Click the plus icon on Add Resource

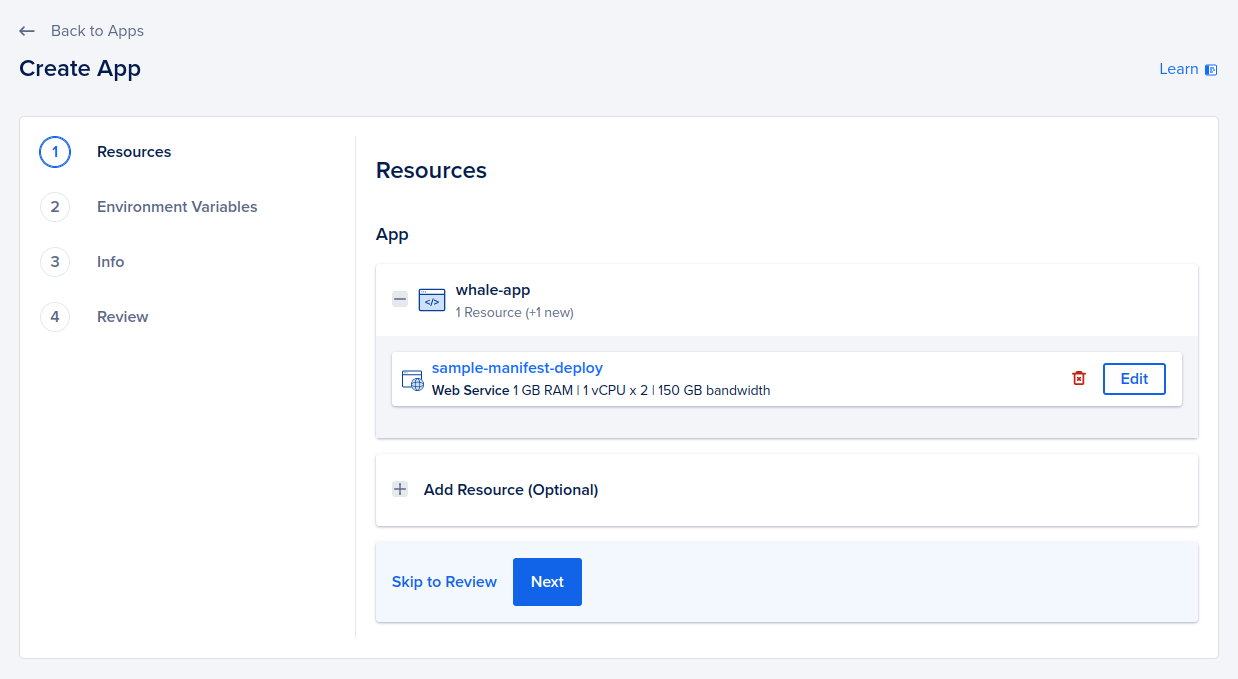coord(400,489)
